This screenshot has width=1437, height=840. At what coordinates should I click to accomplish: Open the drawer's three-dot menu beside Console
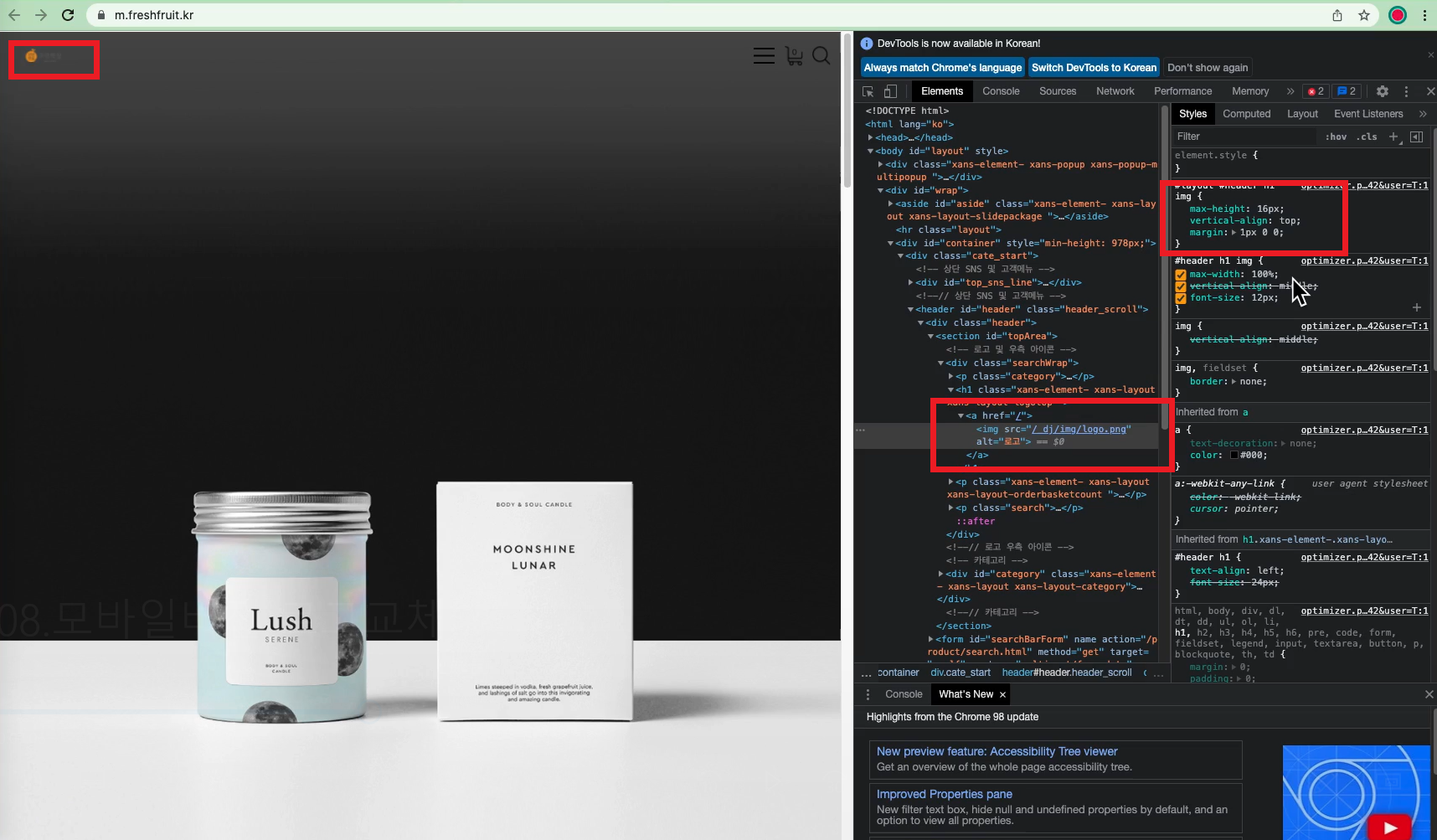pyautogui.click(x=868, y=694)
